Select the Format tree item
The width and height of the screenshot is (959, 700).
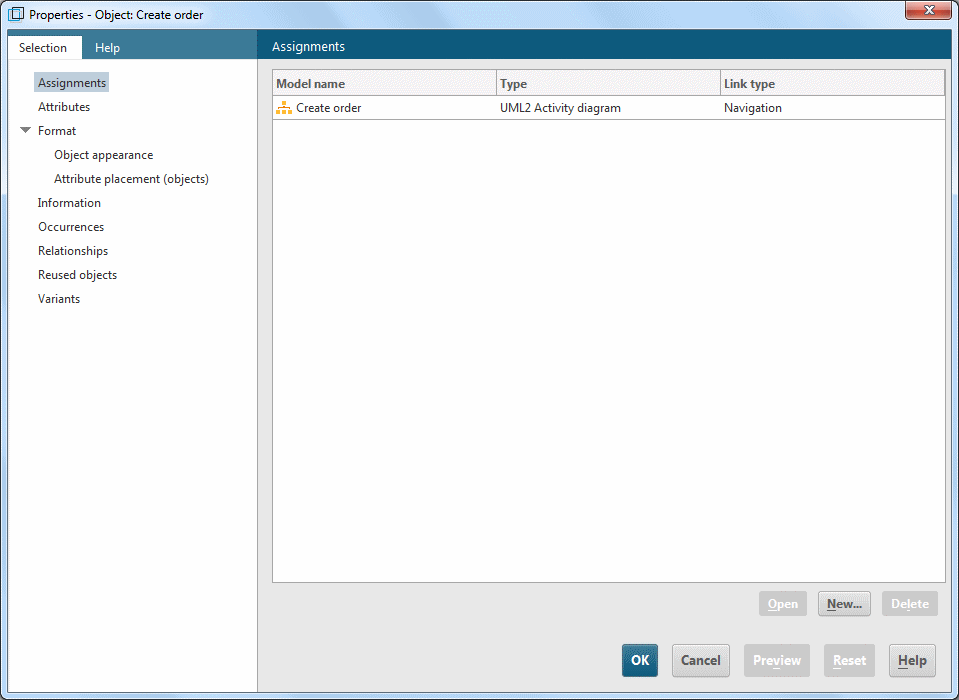pyautogui.click(x=57, y=131)
